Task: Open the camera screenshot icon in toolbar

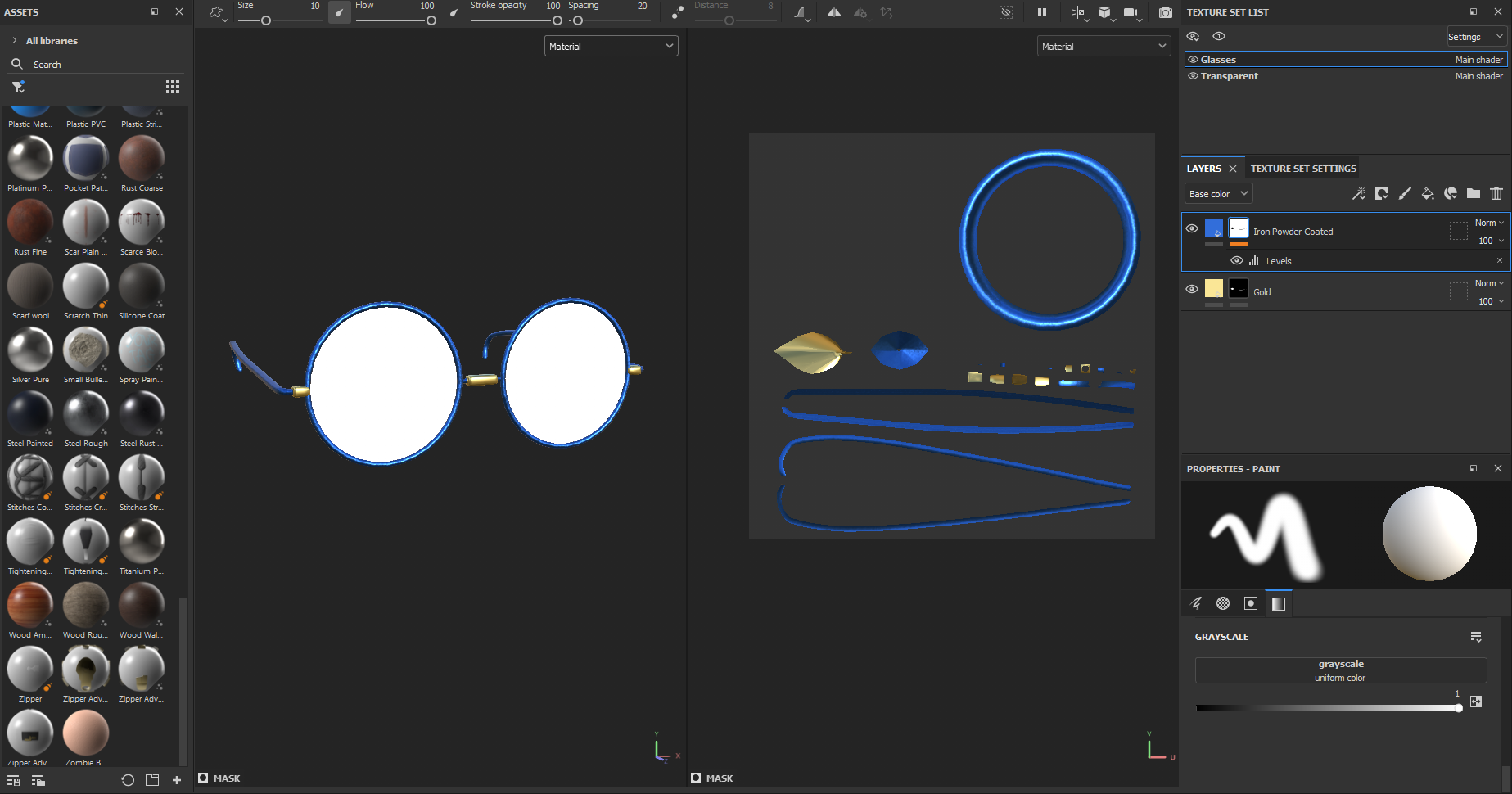Action: pos(1165,12)
